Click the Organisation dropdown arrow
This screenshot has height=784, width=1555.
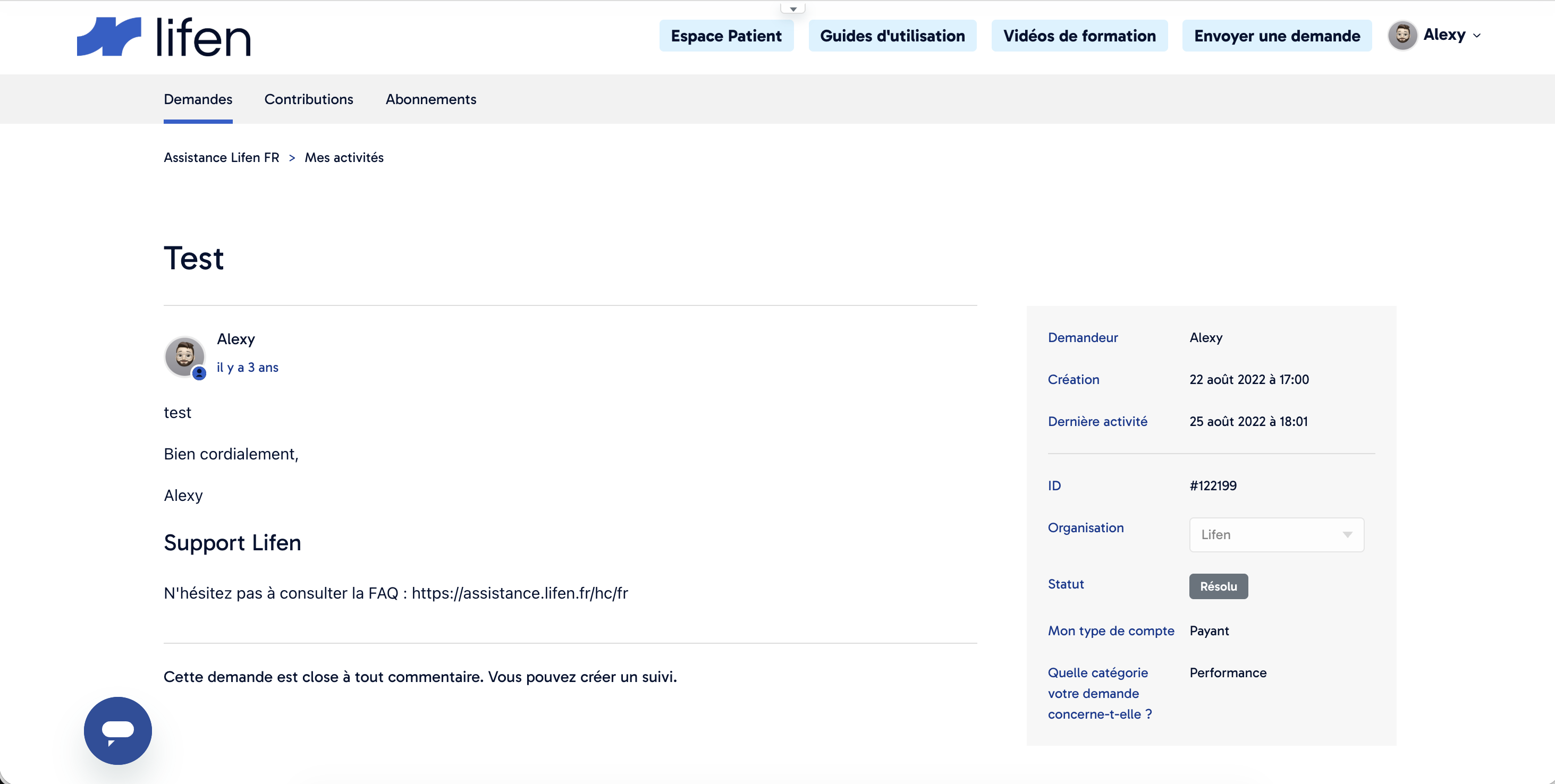pyautogui.click(x=1347, y=535)
